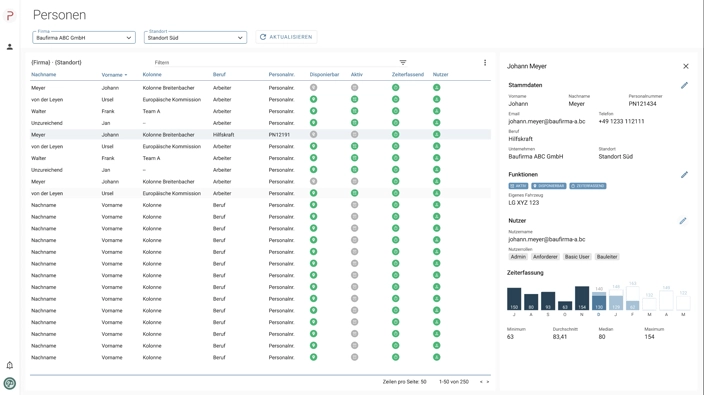Sort by the Aktiv column header
Viewport: 704px width, 395px height.
coord(356,75)
